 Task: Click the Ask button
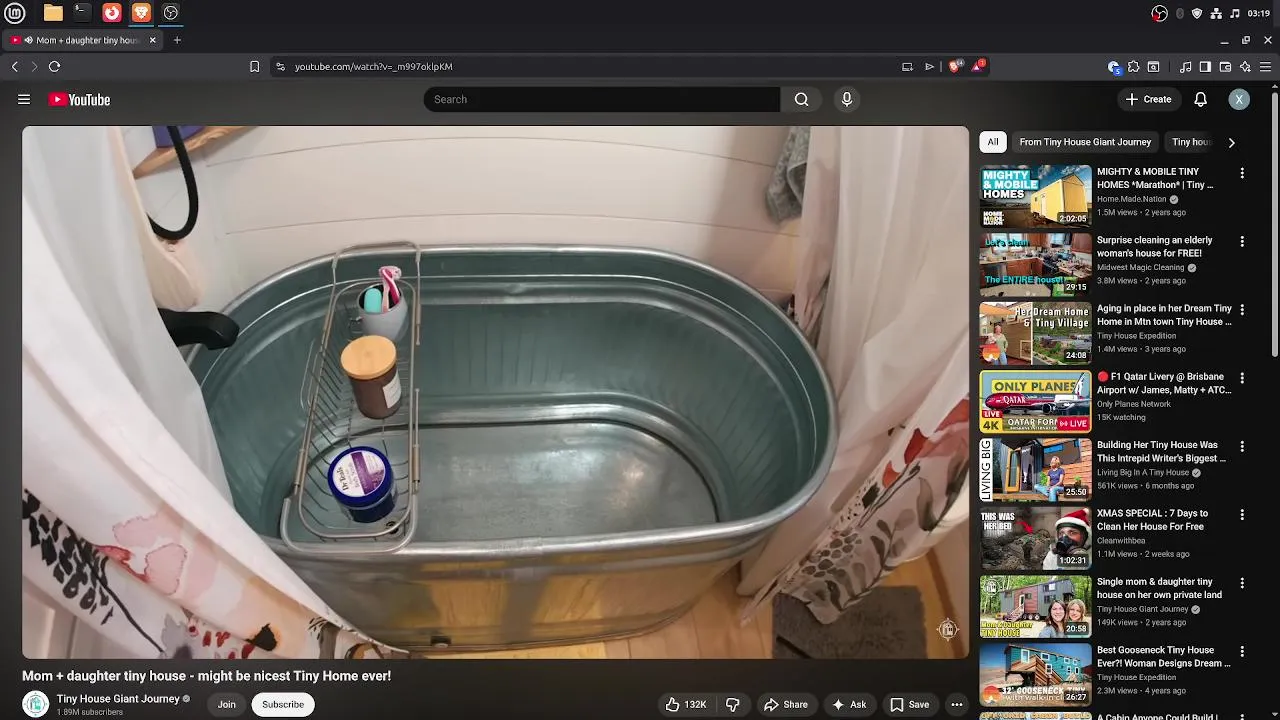848,704
